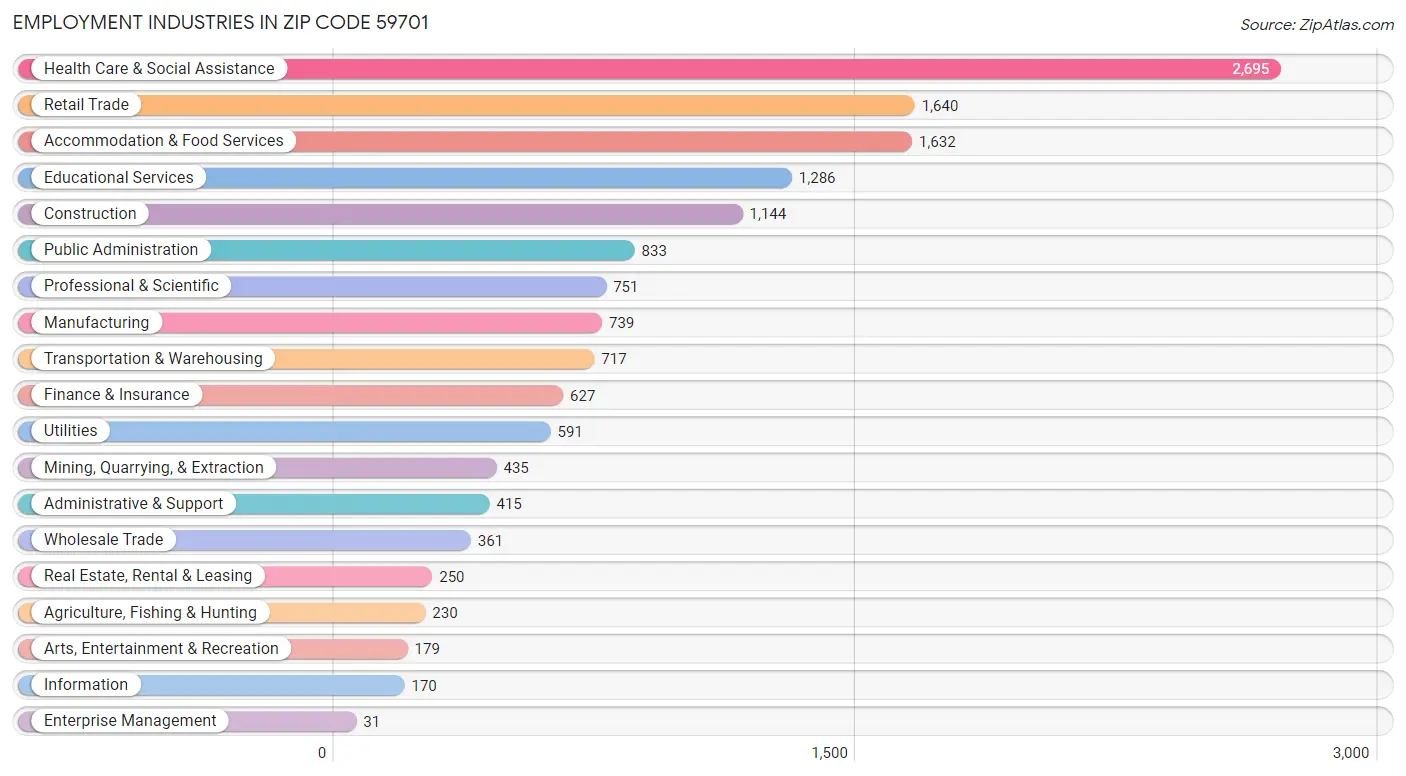1406x776 pixels.
Task: Click the 31 Enterprise Management value
Action: pyautogui.click(x=371, y=722)
